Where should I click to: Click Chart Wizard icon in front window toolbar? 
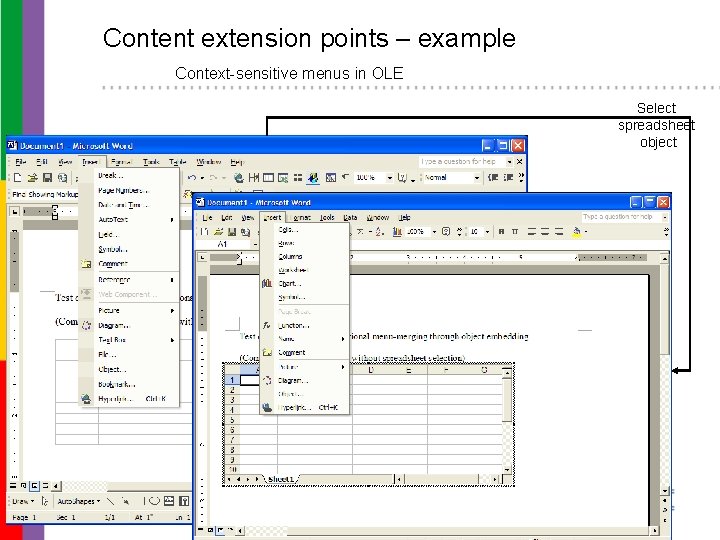coord(397,232)
